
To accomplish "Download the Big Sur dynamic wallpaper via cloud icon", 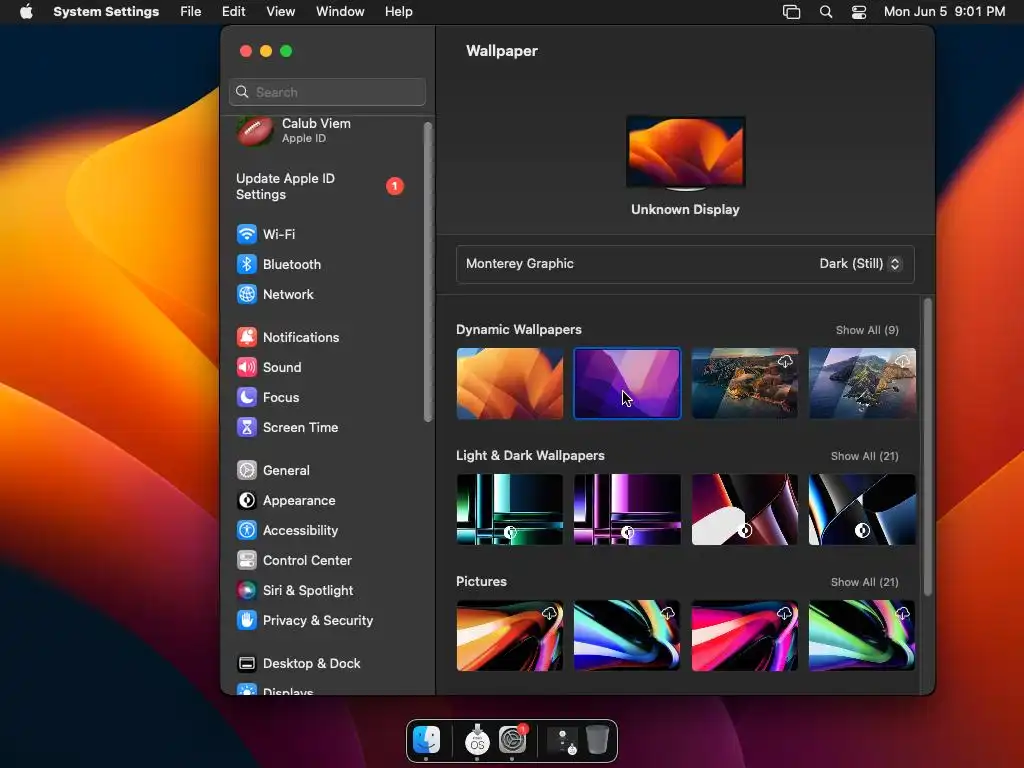I will [785, 361].
